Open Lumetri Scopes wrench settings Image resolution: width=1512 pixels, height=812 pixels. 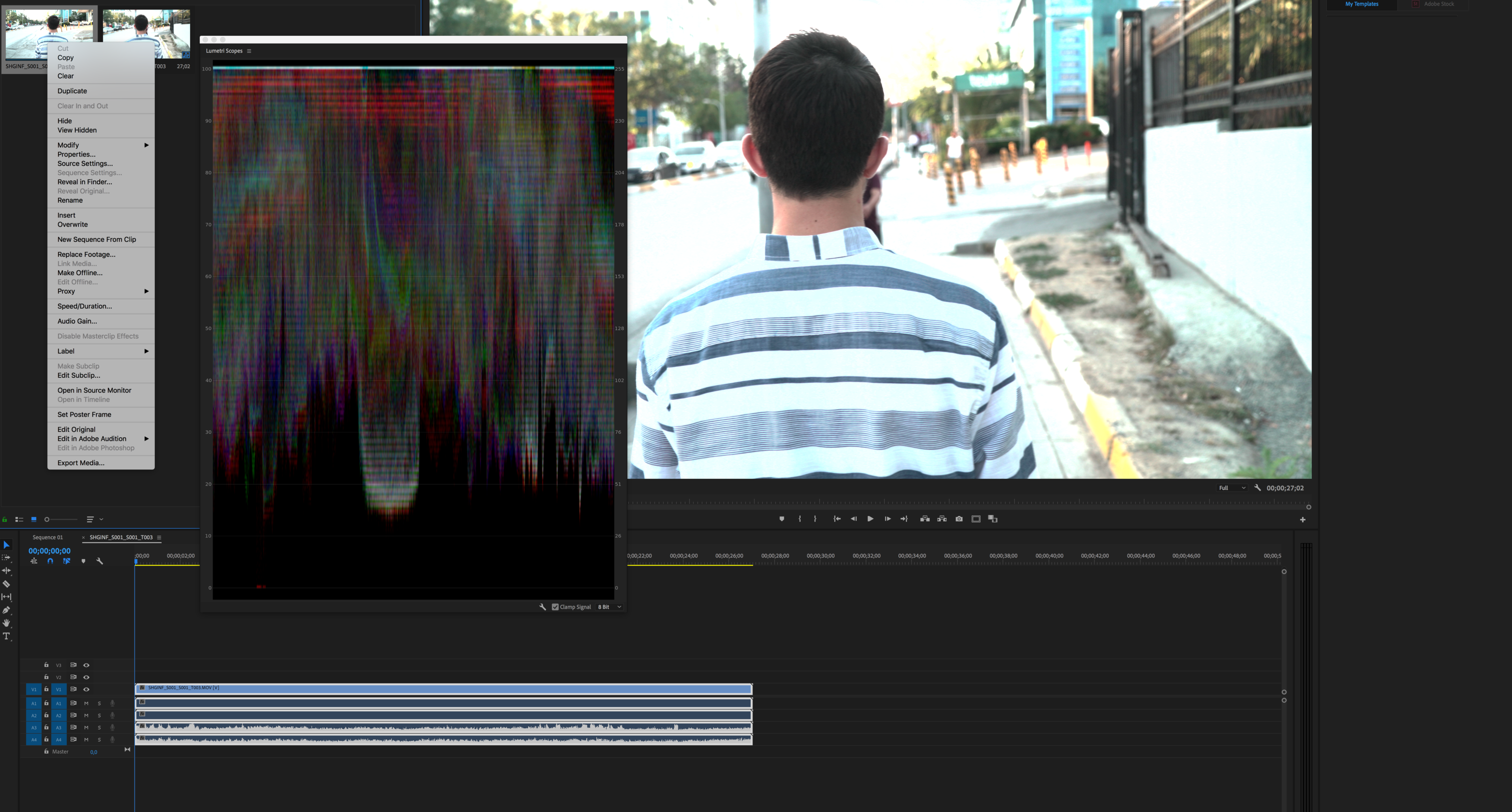542,607
